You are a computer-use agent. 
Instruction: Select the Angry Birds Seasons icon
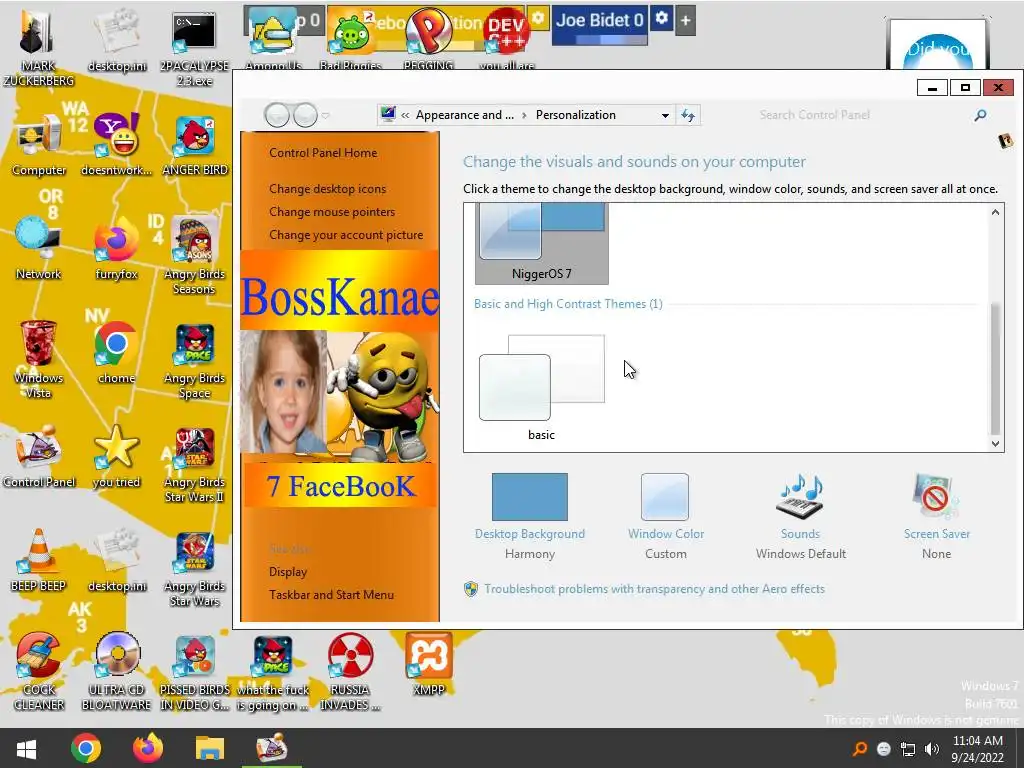195,256
